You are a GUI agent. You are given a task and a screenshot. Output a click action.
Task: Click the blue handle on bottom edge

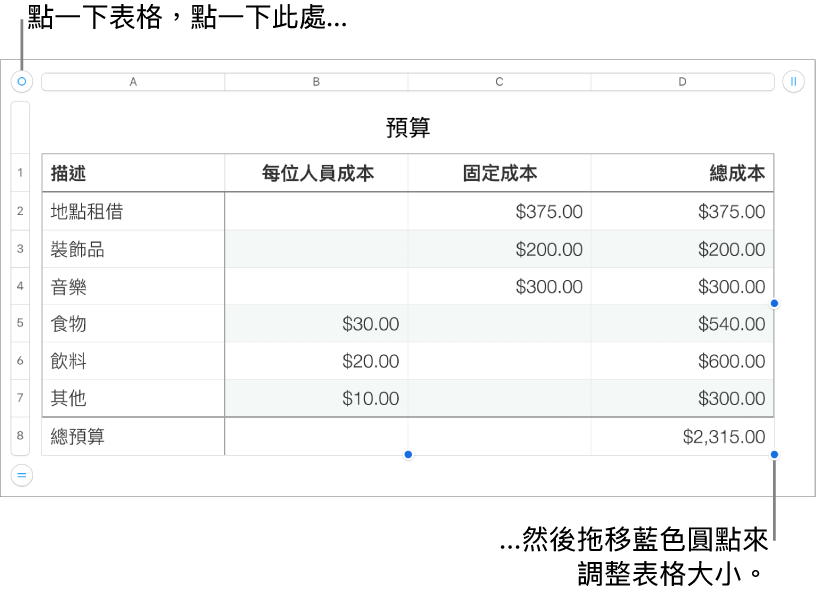click(x=408, y=455)
